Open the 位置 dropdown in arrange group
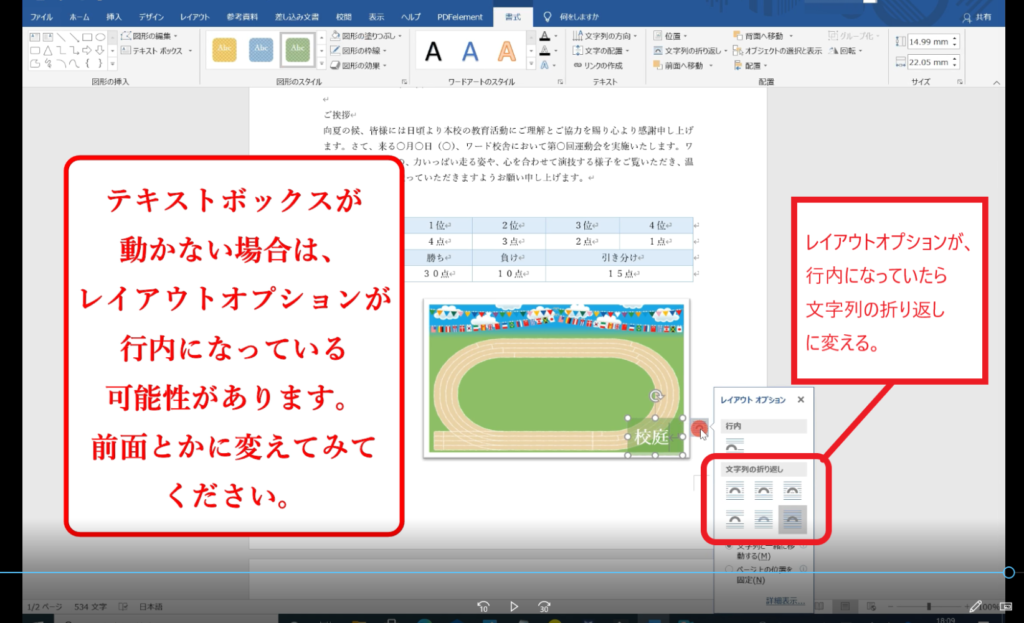Viewport: 1024px width, 623px height. (675, 35)
